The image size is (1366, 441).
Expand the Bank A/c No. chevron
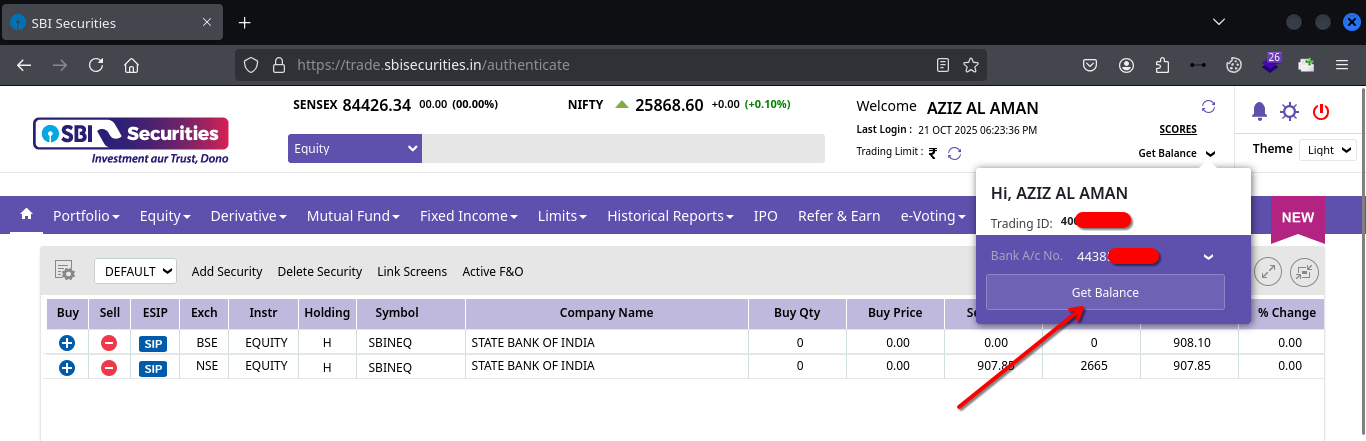click(1208, 257)
